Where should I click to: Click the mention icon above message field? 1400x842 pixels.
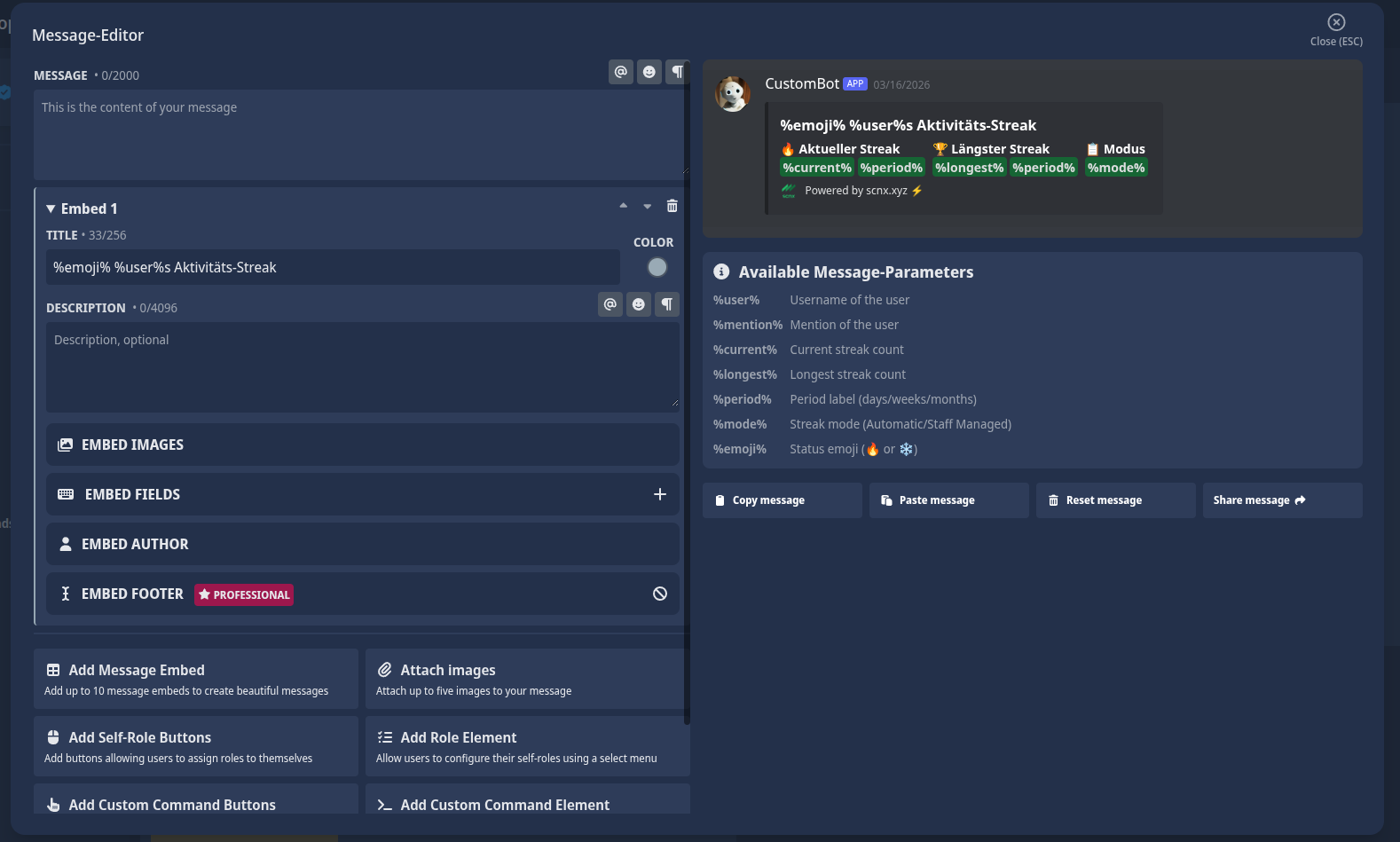click(x=621, y=72)
